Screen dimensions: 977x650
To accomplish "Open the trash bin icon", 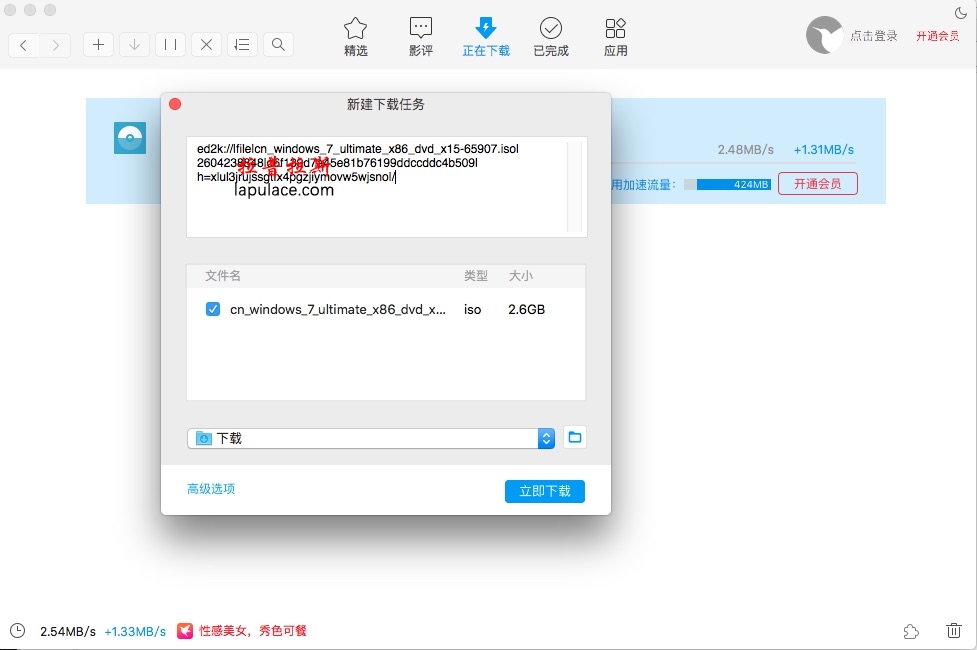I will 953,631.
